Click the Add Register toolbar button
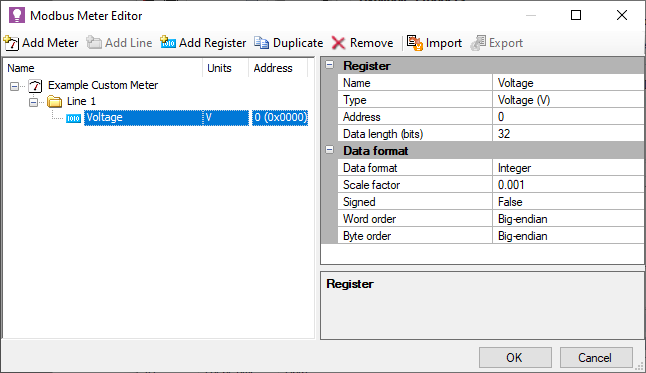 pyautogui.click(x=203, y=43)
